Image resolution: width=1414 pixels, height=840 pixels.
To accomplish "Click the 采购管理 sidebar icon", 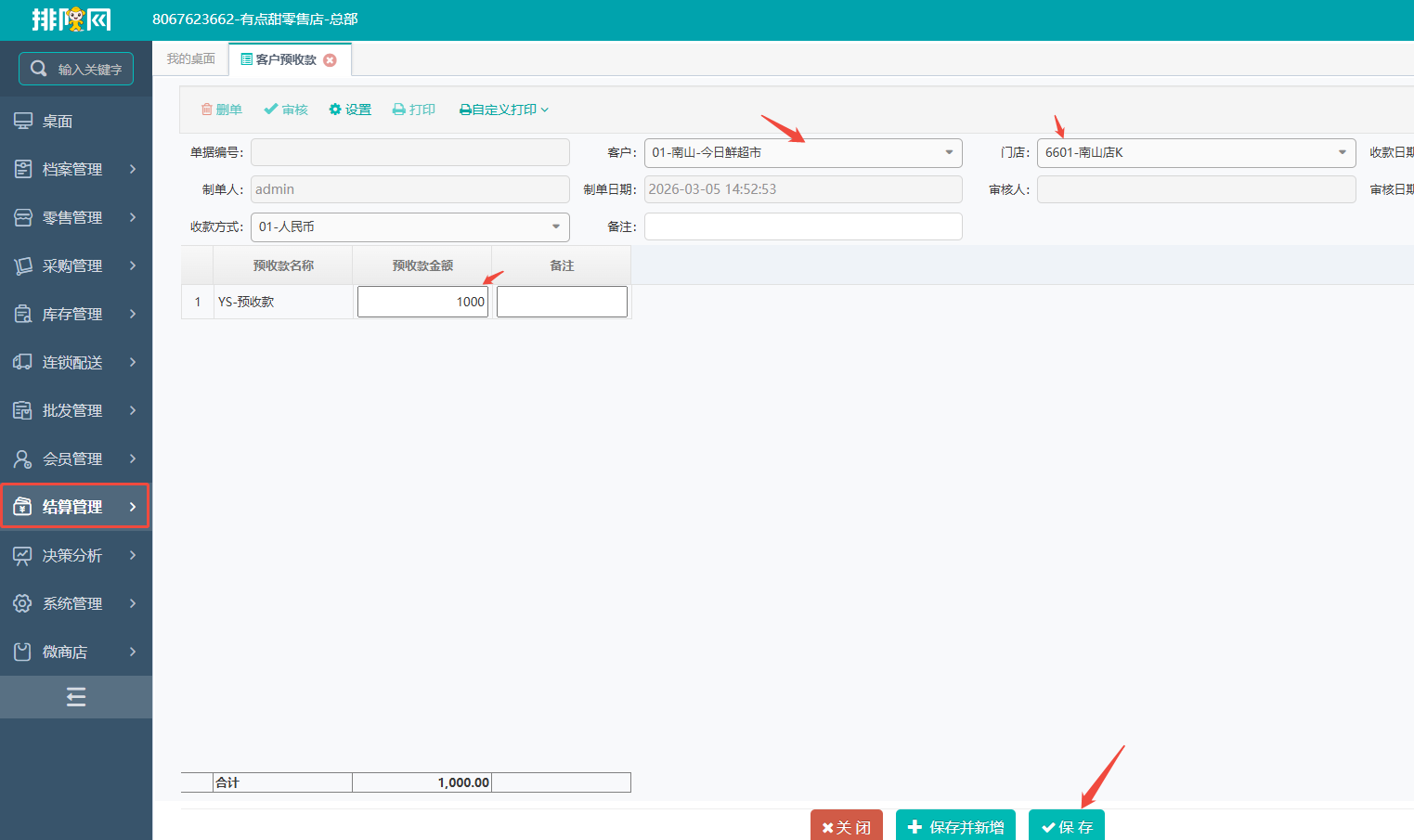I will click(x=23, y=265).
